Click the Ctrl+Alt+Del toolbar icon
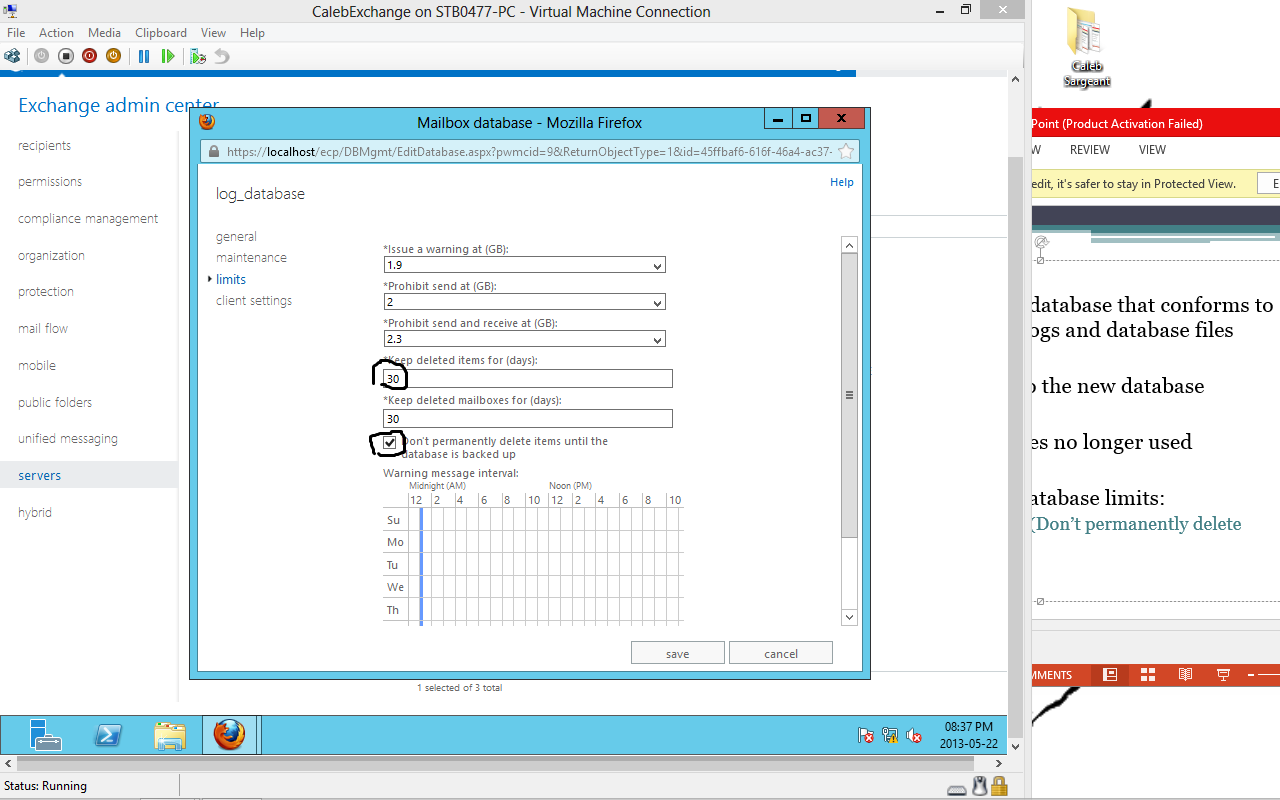This screenshot has width=1280, height=800. click(x=12, y=56)
